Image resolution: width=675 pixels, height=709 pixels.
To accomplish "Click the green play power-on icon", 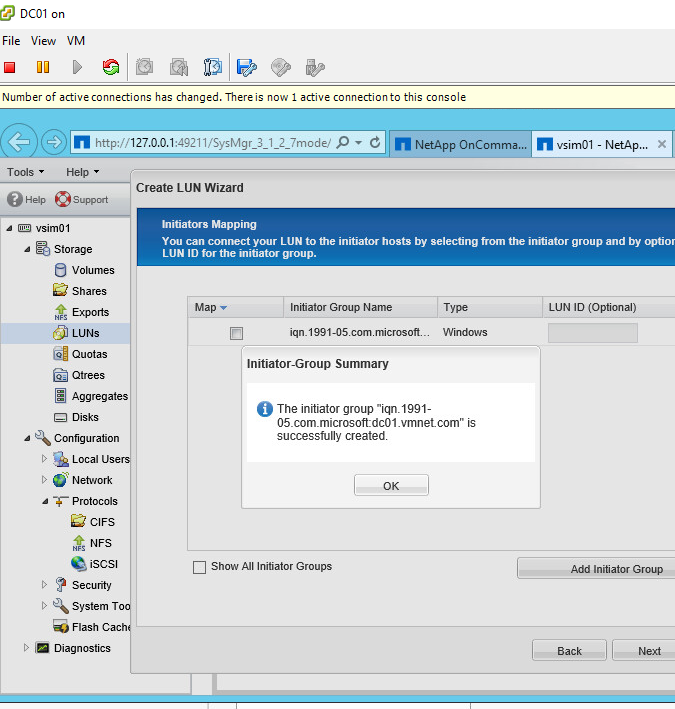I will tap(77, 67).
